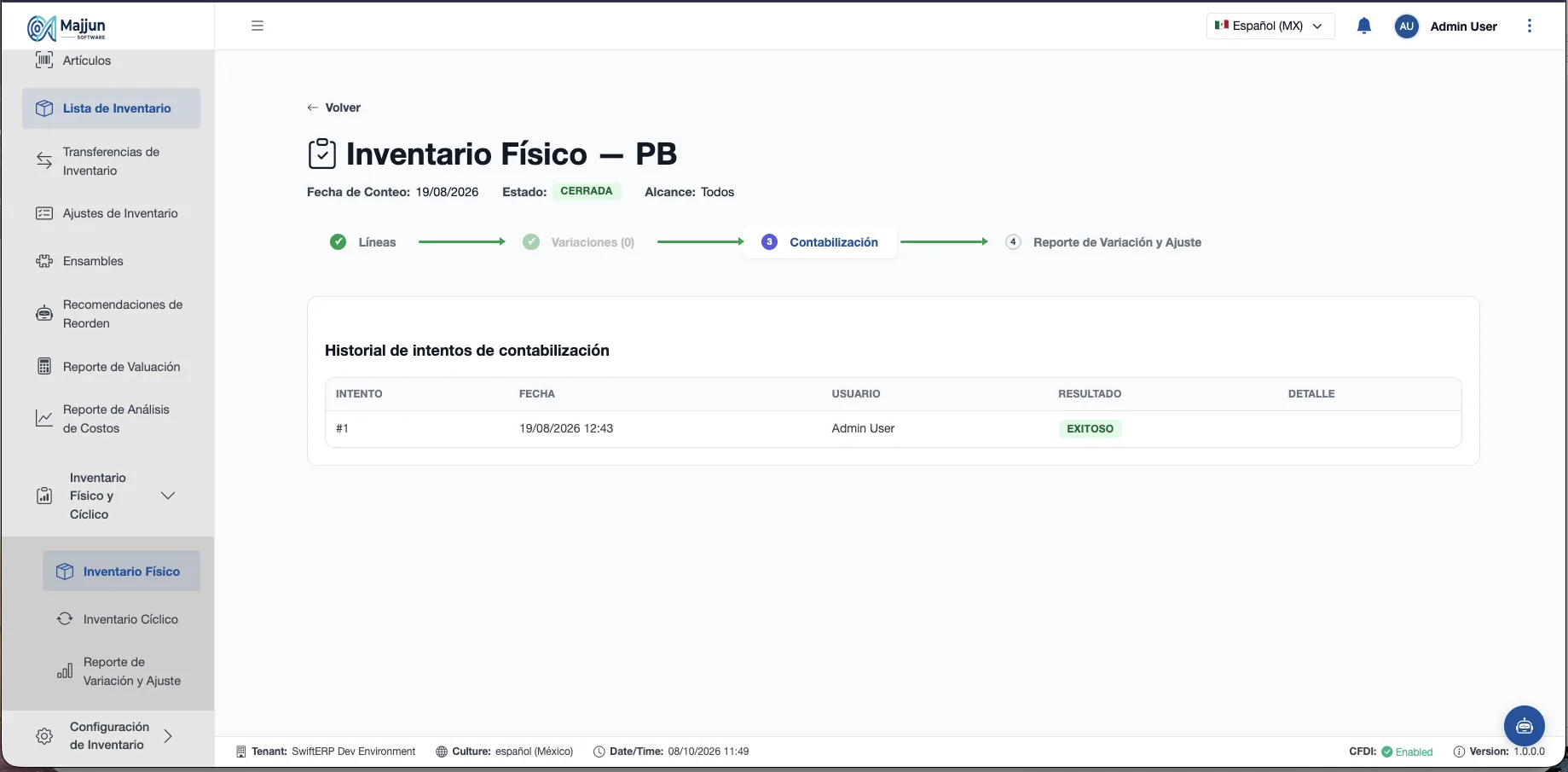Image resolution: width=1568 pixels, height=772 pixels.
Task: Click the Ensambles puzzle icon
Action: click(44, 261)
